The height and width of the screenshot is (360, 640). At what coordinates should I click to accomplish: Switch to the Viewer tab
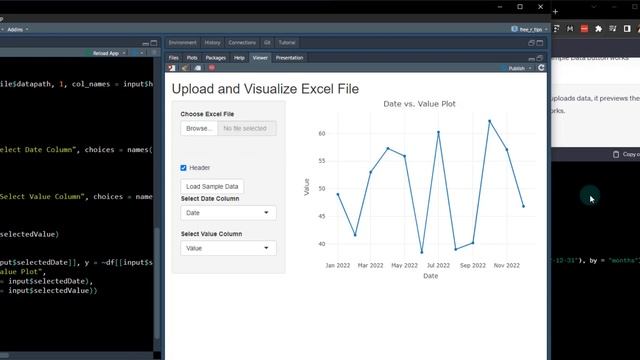260,58
